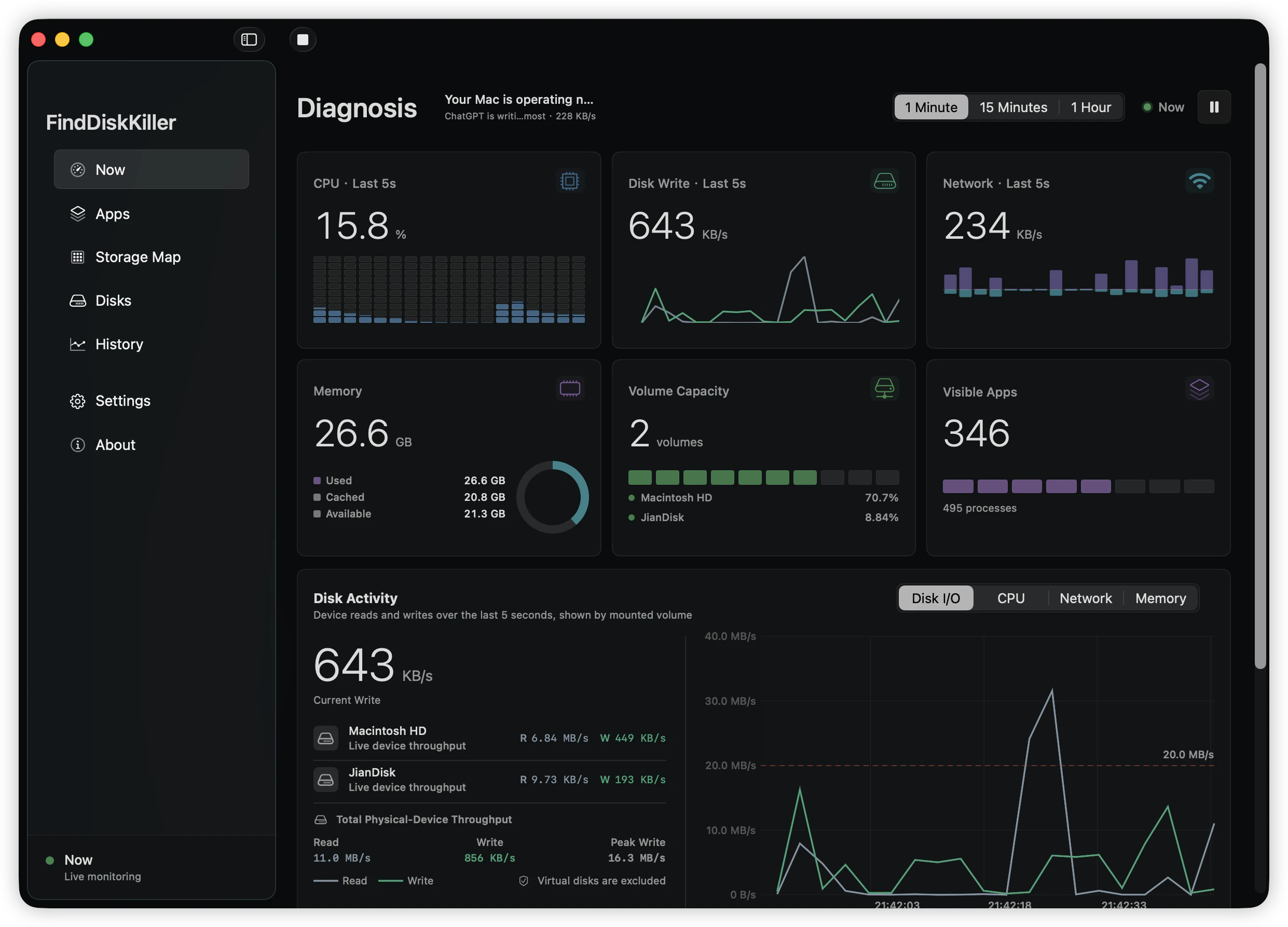Click the Peak Write 16.3 MB/s value
This screenshot has height=927, width=1288.
coord(636,857)
